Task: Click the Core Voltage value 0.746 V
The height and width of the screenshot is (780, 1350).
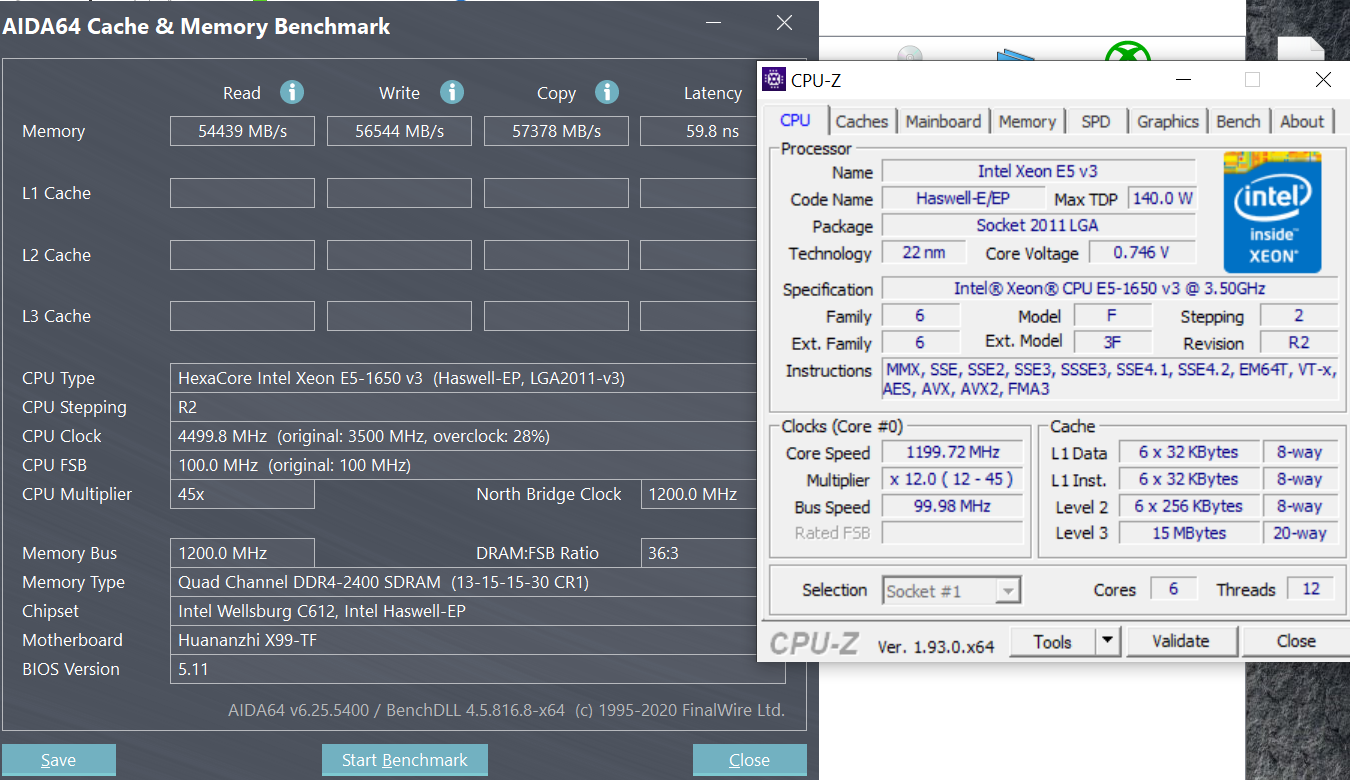Action: 1141,252
